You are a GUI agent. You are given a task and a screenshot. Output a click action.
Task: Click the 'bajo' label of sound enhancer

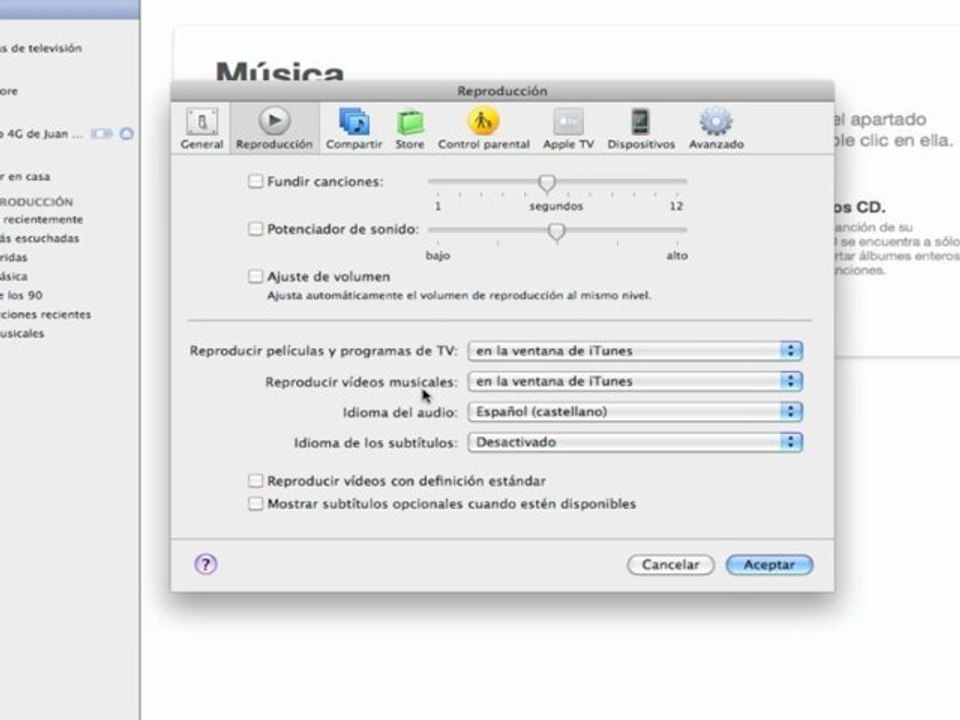(x=438, y=255)
